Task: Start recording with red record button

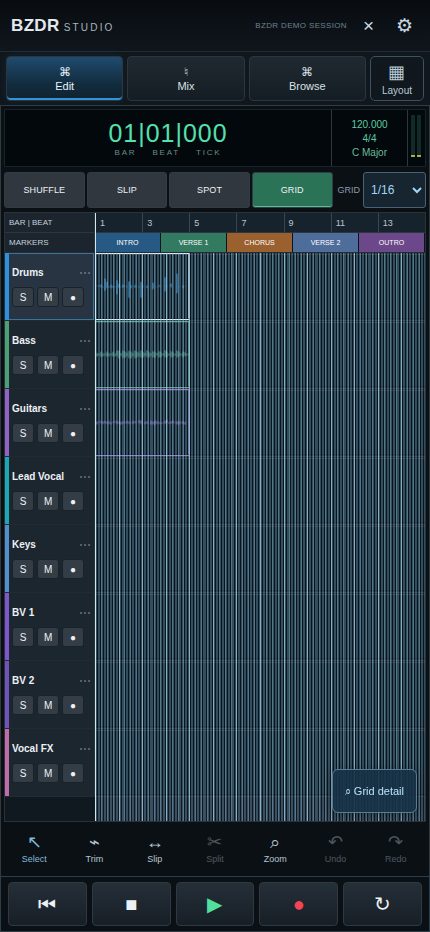Action: point(299,904)
